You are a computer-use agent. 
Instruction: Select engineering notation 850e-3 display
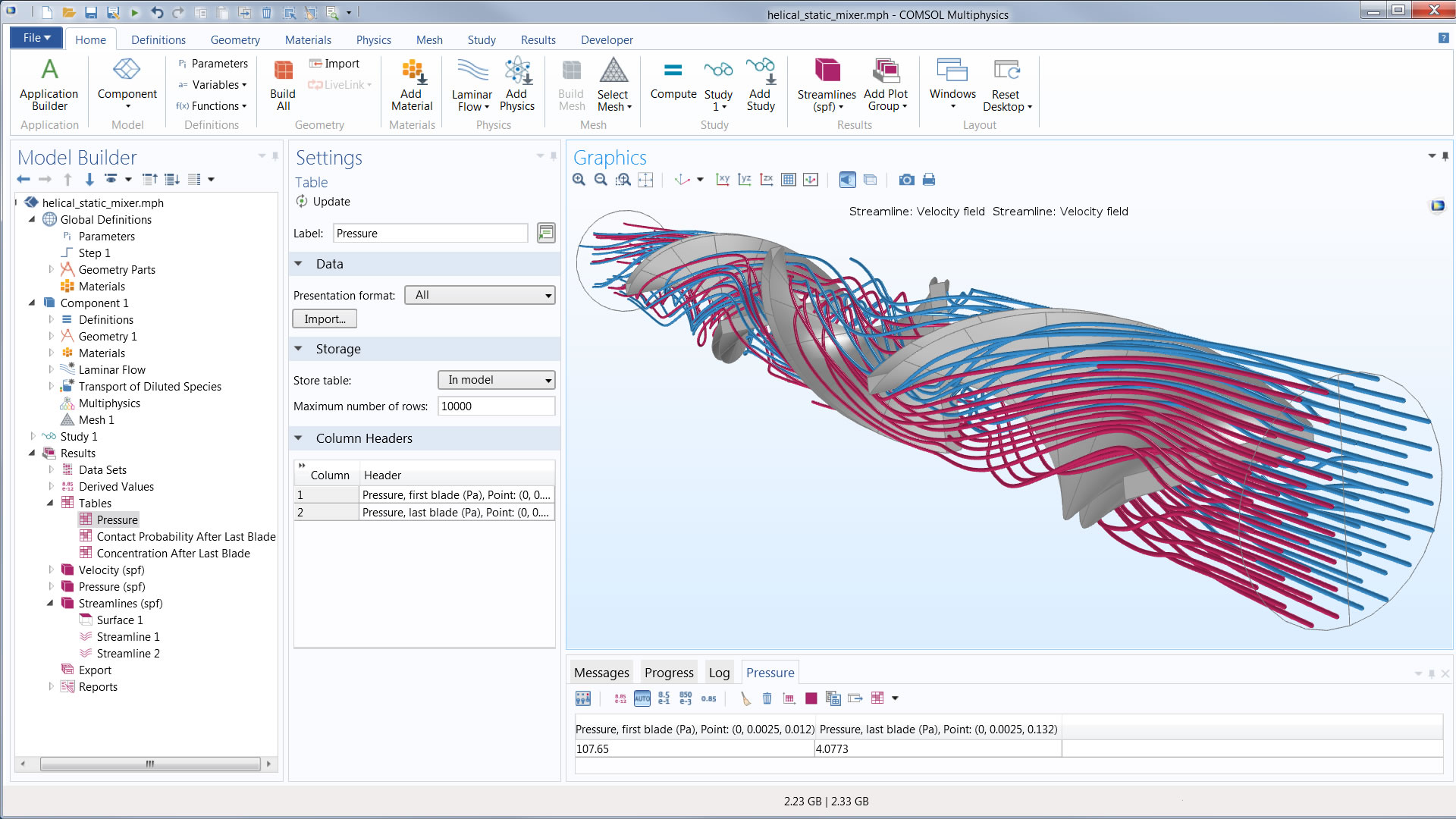coord(686,698)
